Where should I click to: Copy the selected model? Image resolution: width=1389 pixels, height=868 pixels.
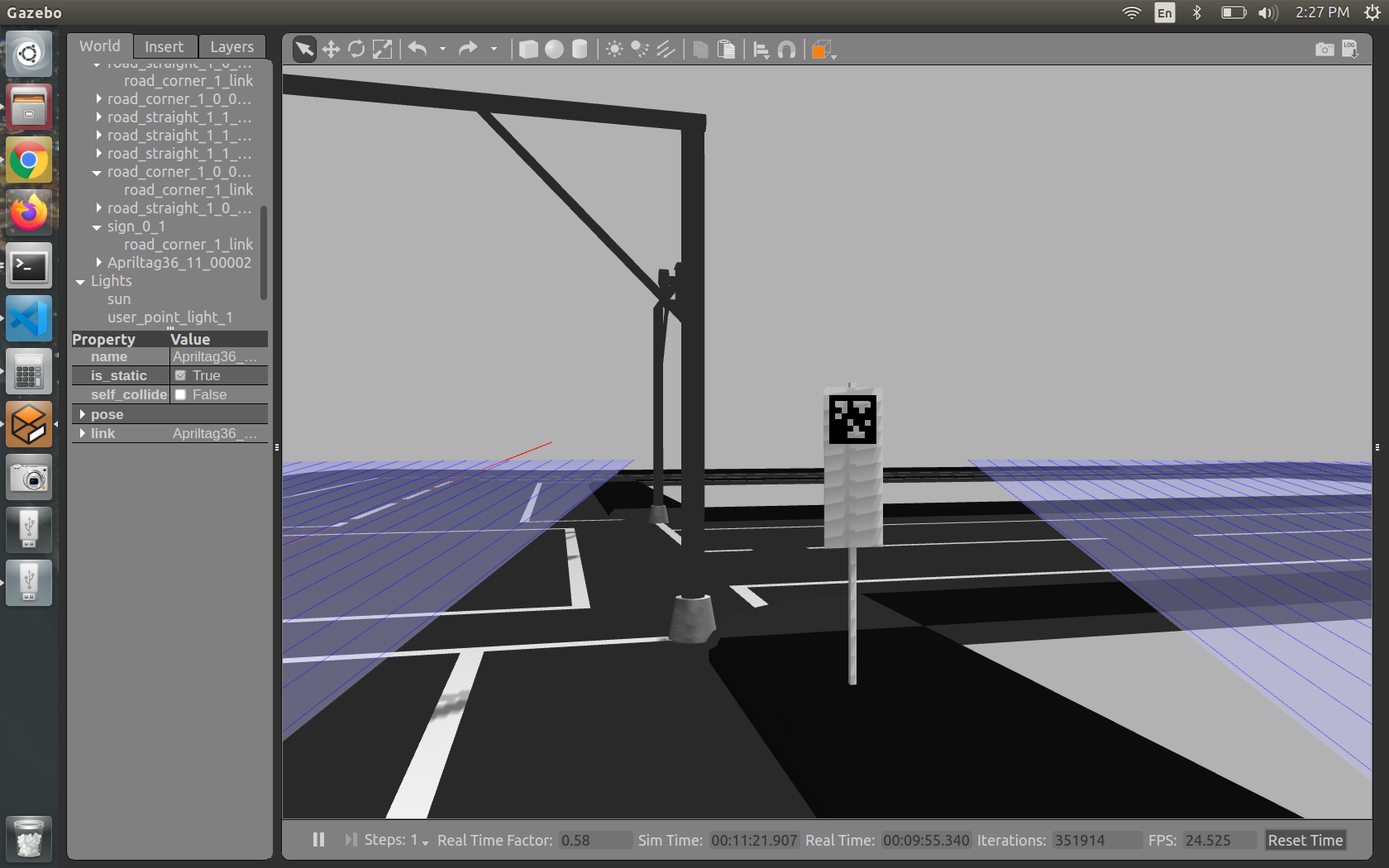click(700, 50)
